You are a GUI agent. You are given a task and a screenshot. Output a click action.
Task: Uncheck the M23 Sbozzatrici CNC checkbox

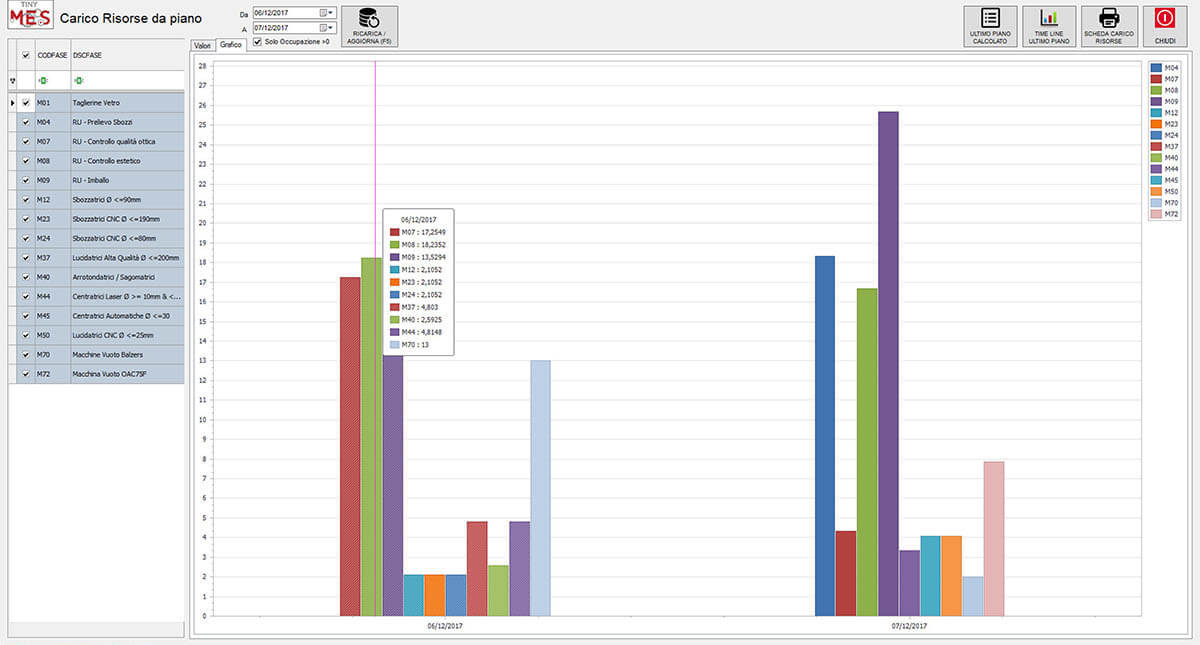coord(26,219)
